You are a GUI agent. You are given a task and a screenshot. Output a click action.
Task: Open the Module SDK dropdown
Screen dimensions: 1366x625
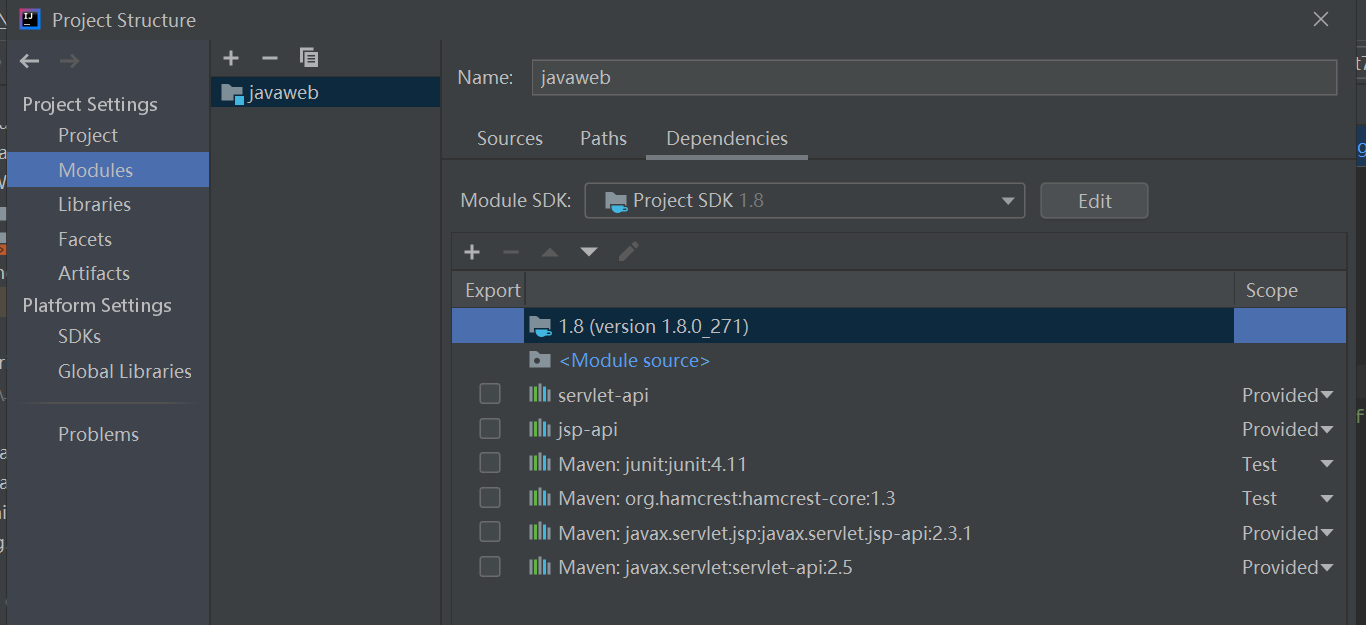tap(1008, 200)
